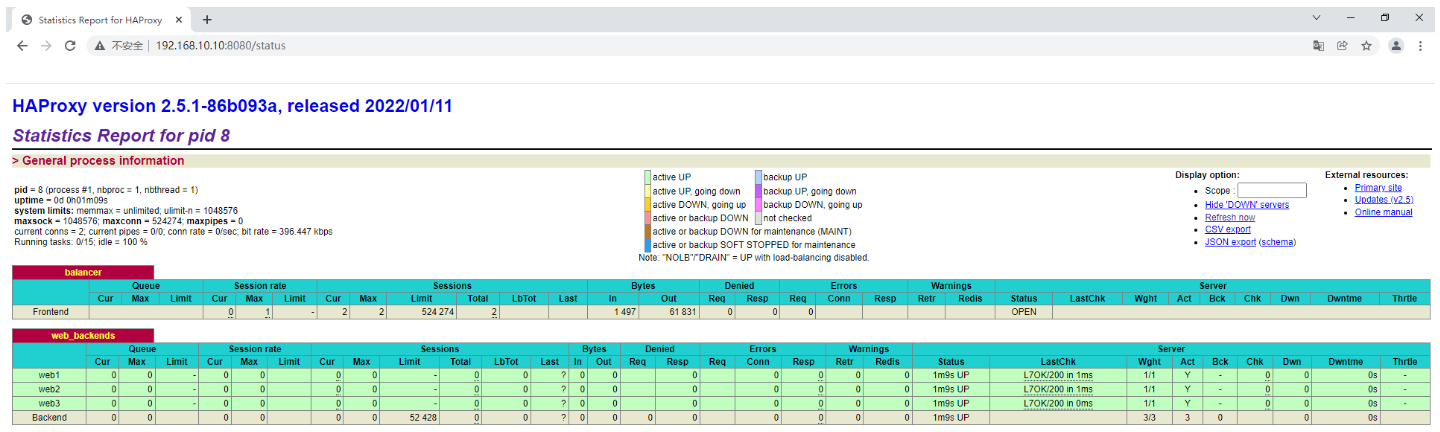
Task: Open the JSON export link
Action: pos(1230,242)
